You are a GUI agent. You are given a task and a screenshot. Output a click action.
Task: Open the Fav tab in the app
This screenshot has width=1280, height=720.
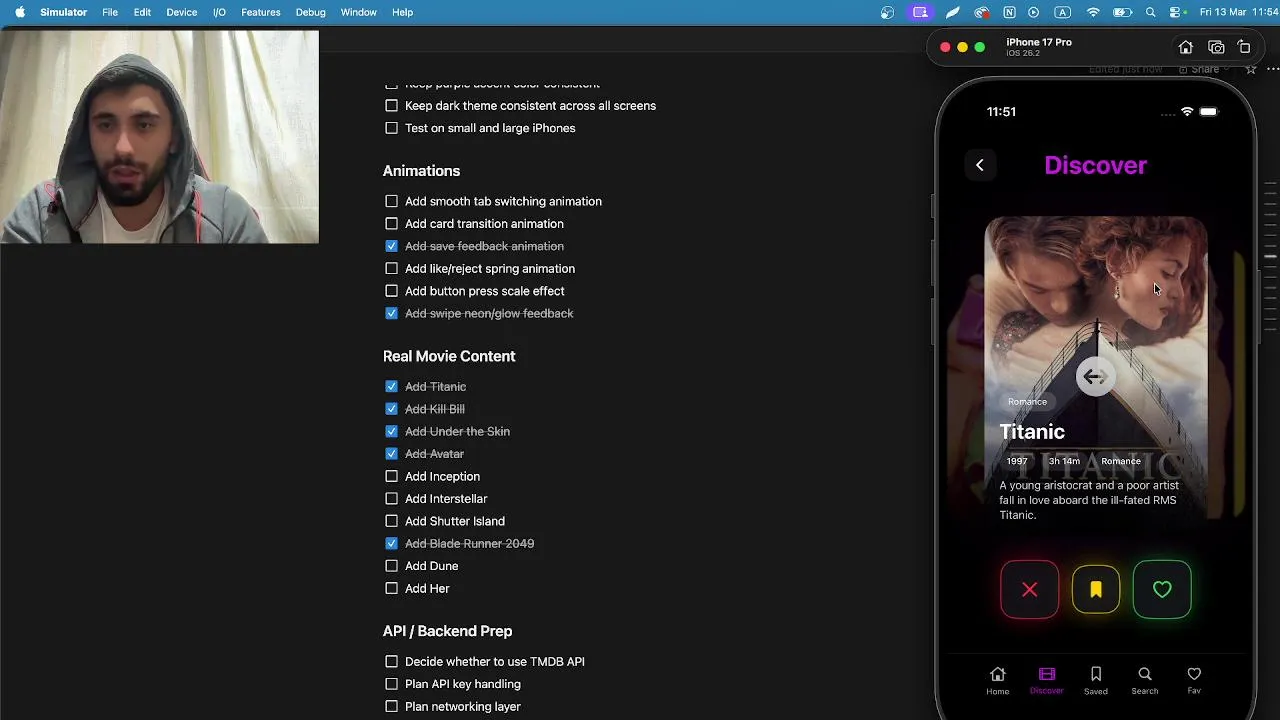(x=1194, y=680)
